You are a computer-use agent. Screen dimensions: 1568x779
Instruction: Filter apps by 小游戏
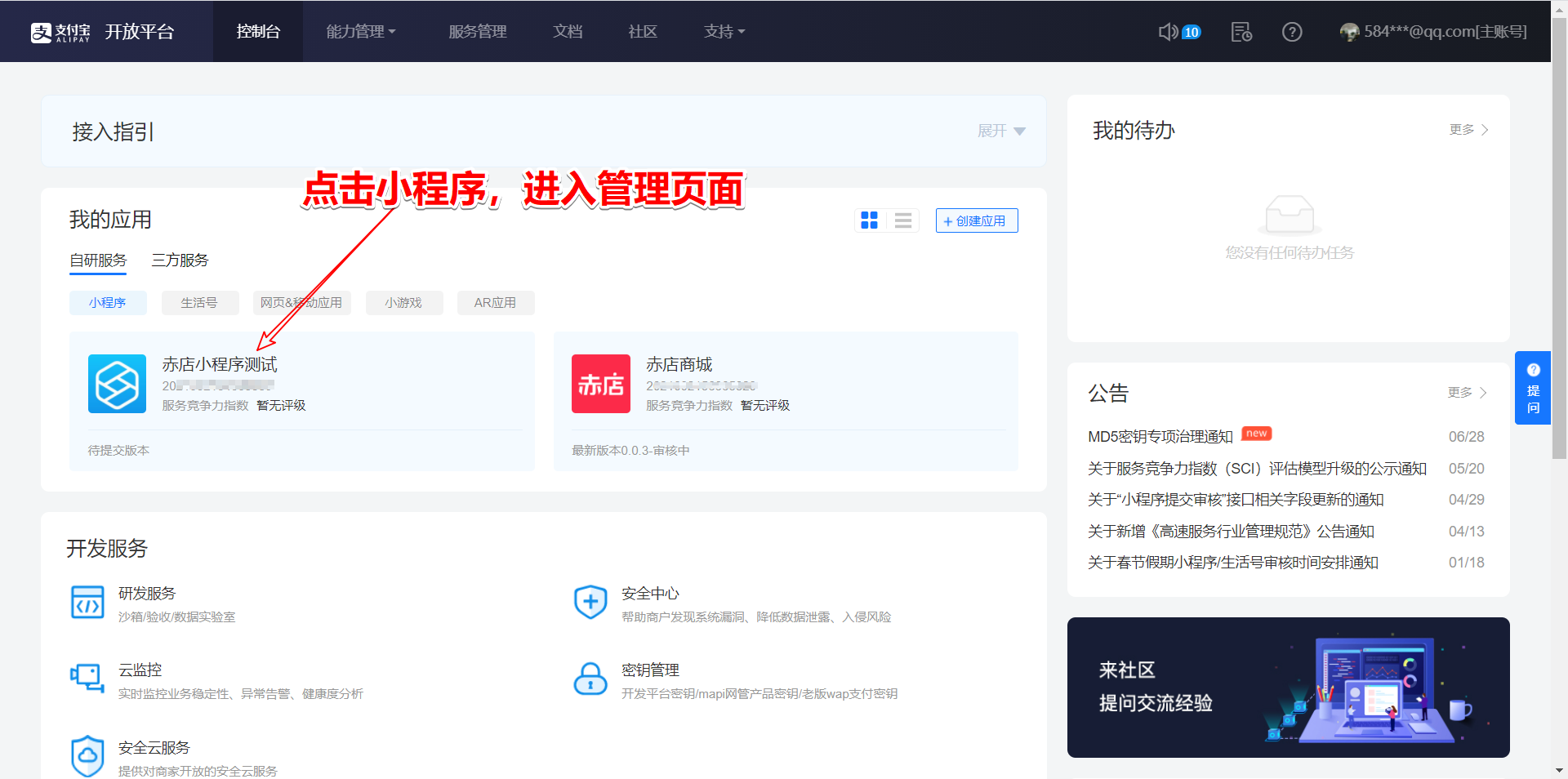(x=404, y=303)
